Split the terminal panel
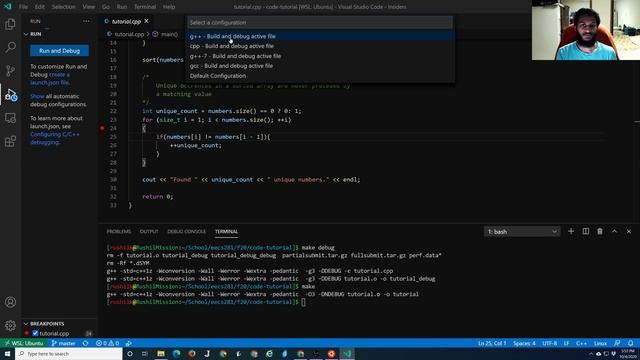 [x=586, y=231]
